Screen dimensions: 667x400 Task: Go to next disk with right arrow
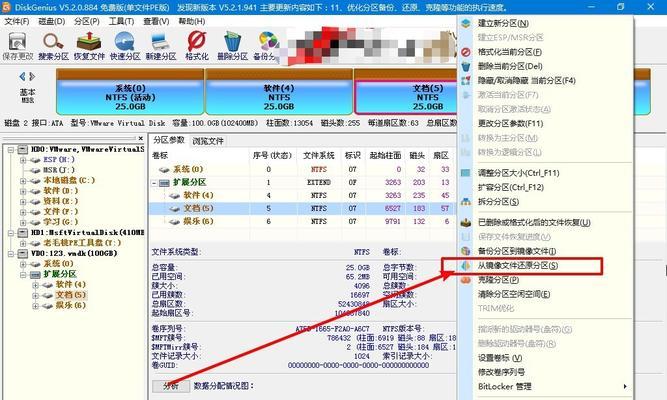point(32,77)
